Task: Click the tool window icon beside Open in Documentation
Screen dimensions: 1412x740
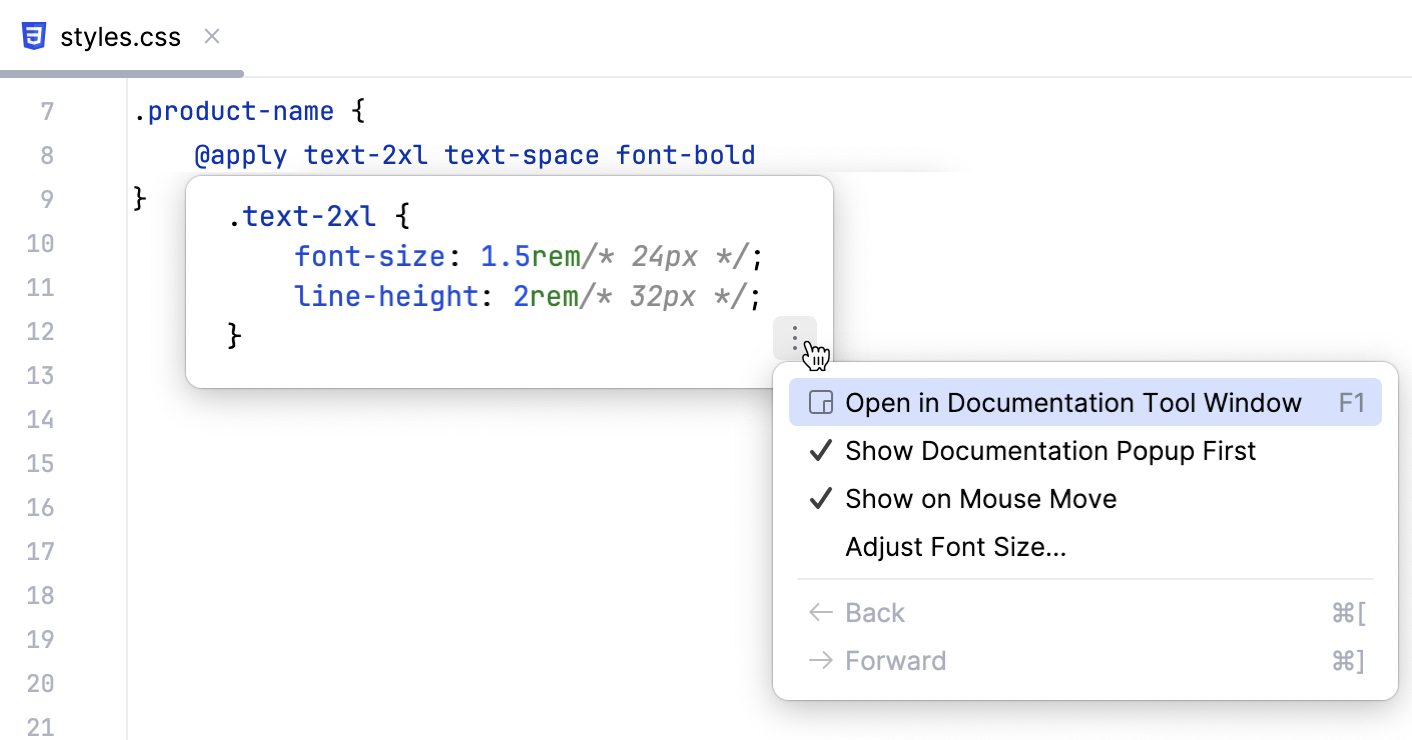Action: (x=820, y=403)
